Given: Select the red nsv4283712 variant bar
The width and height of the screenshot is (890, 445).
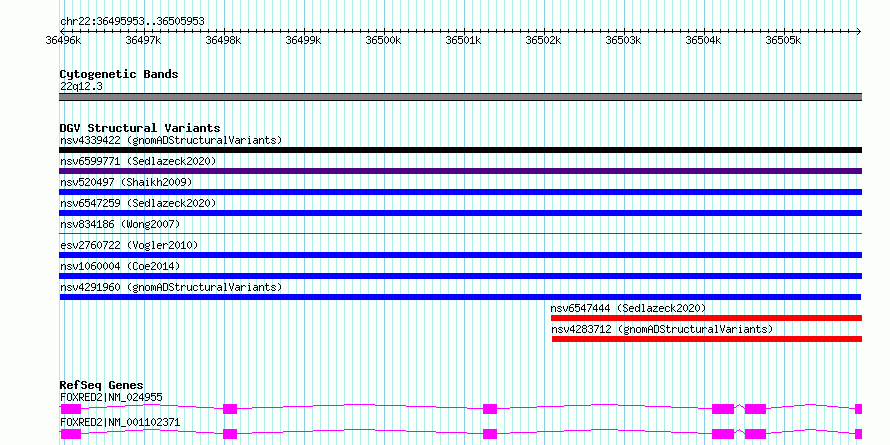Looking at the screenshot, I should [x=707, y=339].
